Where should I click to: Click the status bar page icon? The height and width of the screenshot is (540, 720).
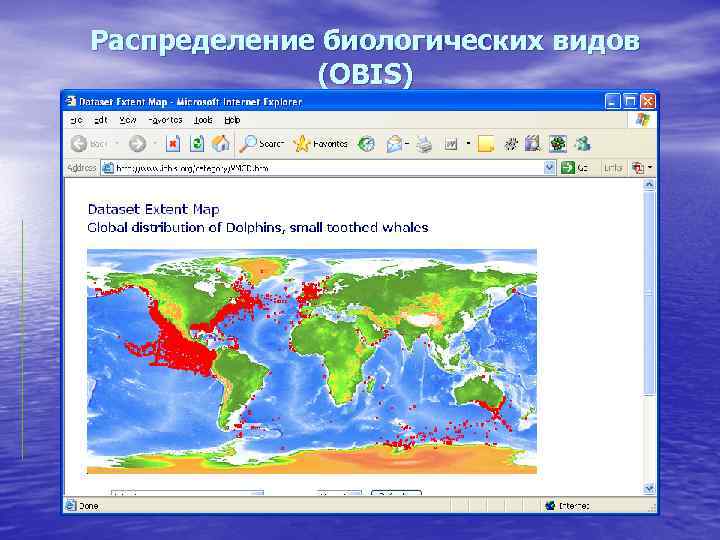pos(70,506)
